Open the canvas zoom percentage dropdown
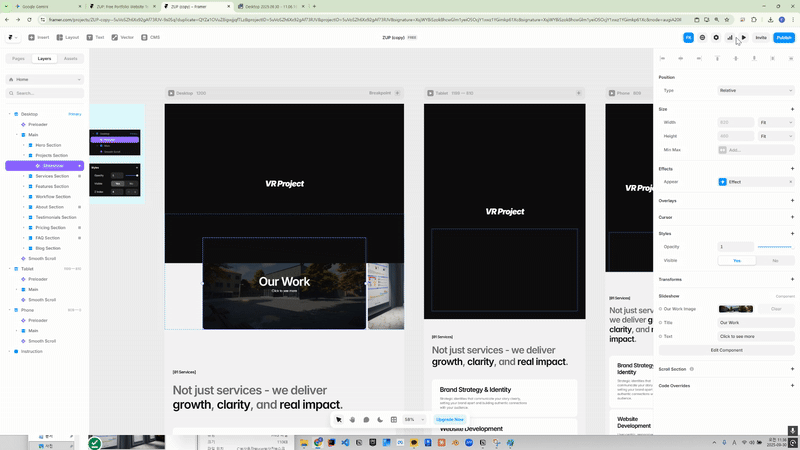 pyautogui.click(x=413, y=420)
